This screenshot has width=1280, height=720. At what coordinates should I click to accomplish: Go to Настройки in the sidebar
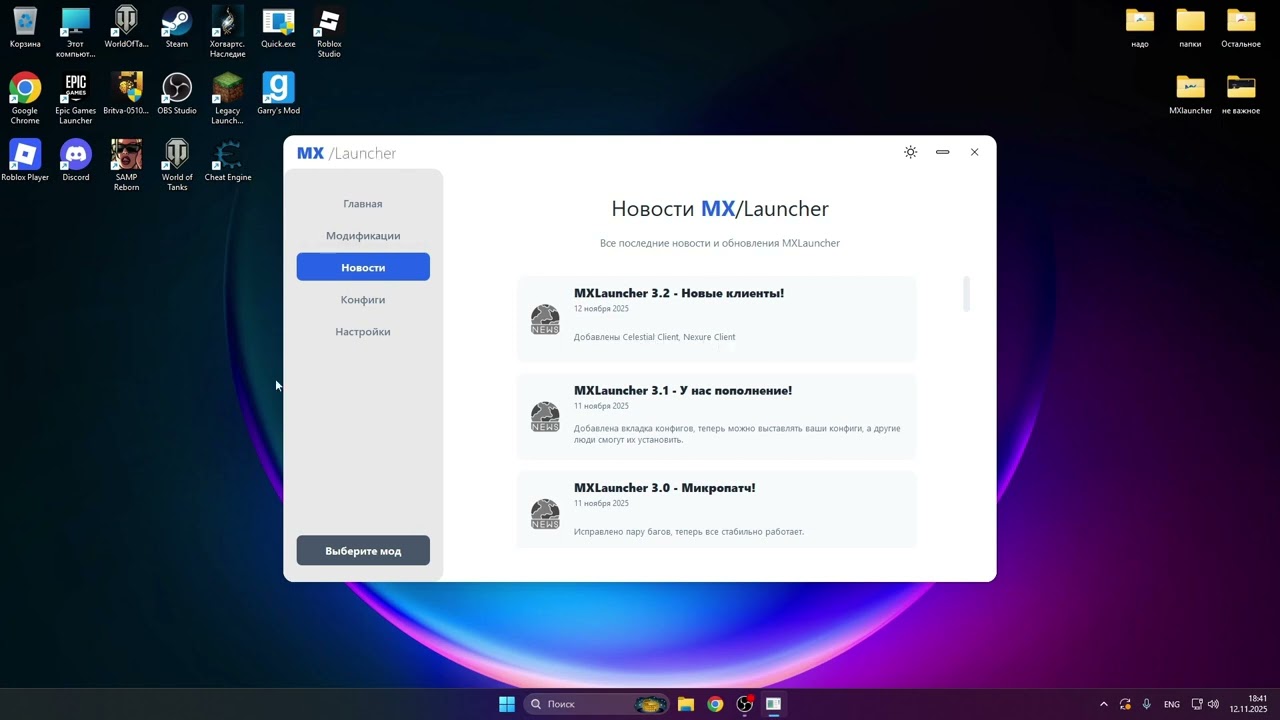(363, 332)
